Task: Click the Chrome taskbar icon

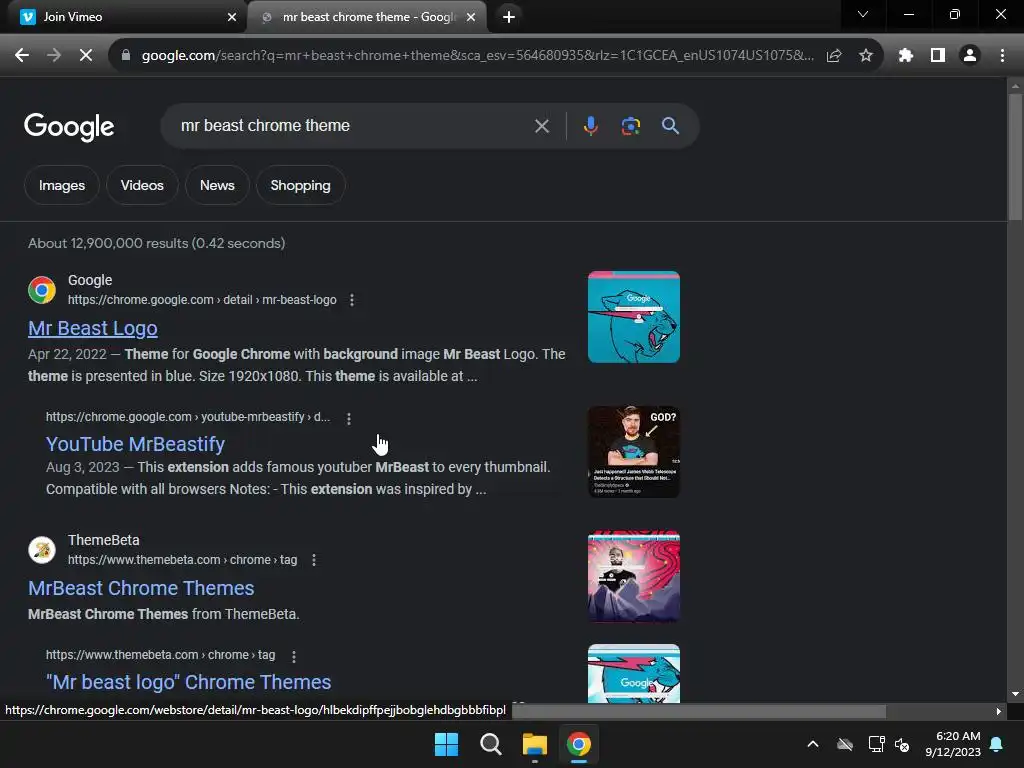Action: [x=579, y=744]
